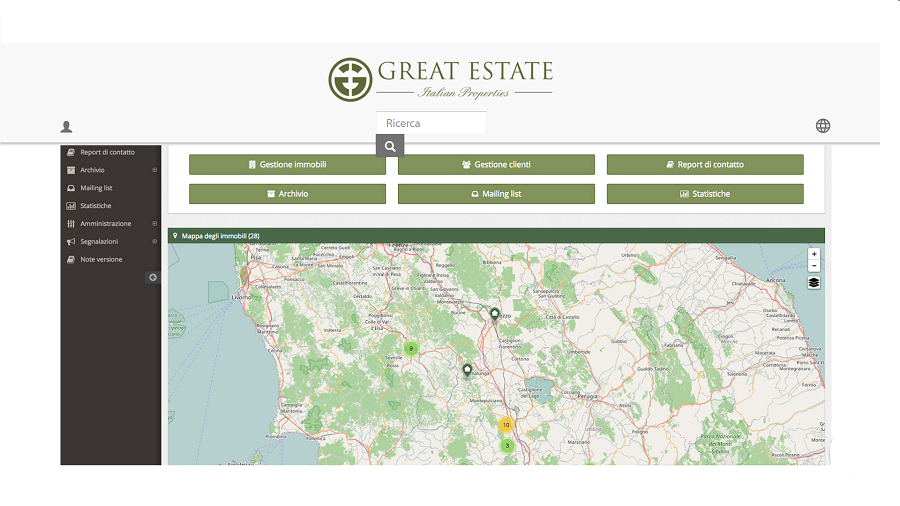900x506 pixels.
Task: Open Report di contatto in sidebar
Action: [107, 152]
